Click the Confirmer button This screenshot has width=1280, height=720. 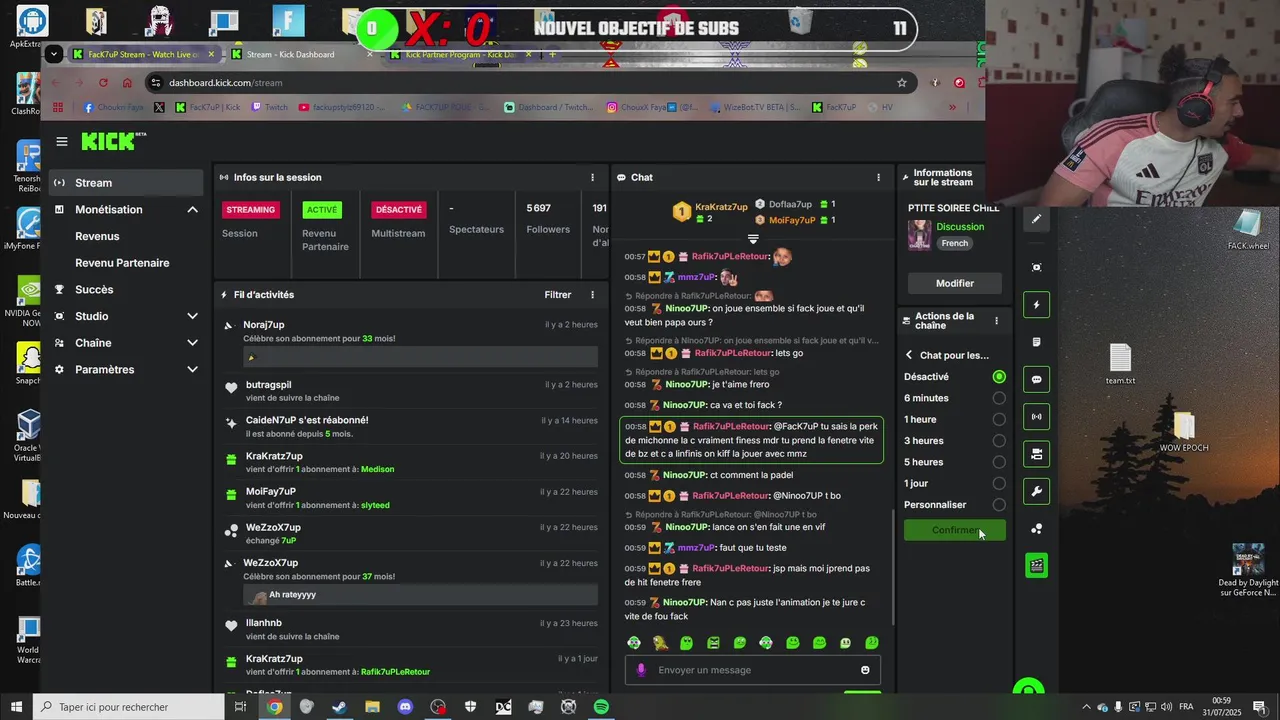pos(954,530)
